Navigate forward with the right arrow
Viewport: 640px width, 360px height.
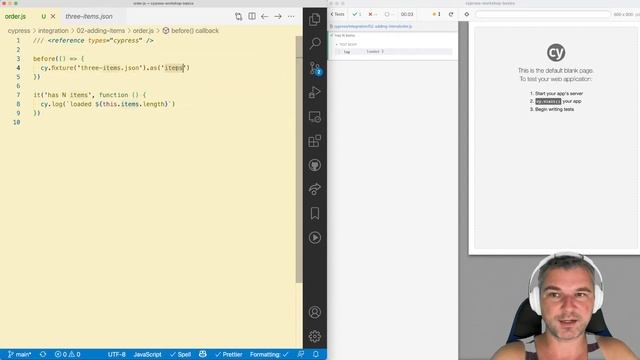(278, 16)
